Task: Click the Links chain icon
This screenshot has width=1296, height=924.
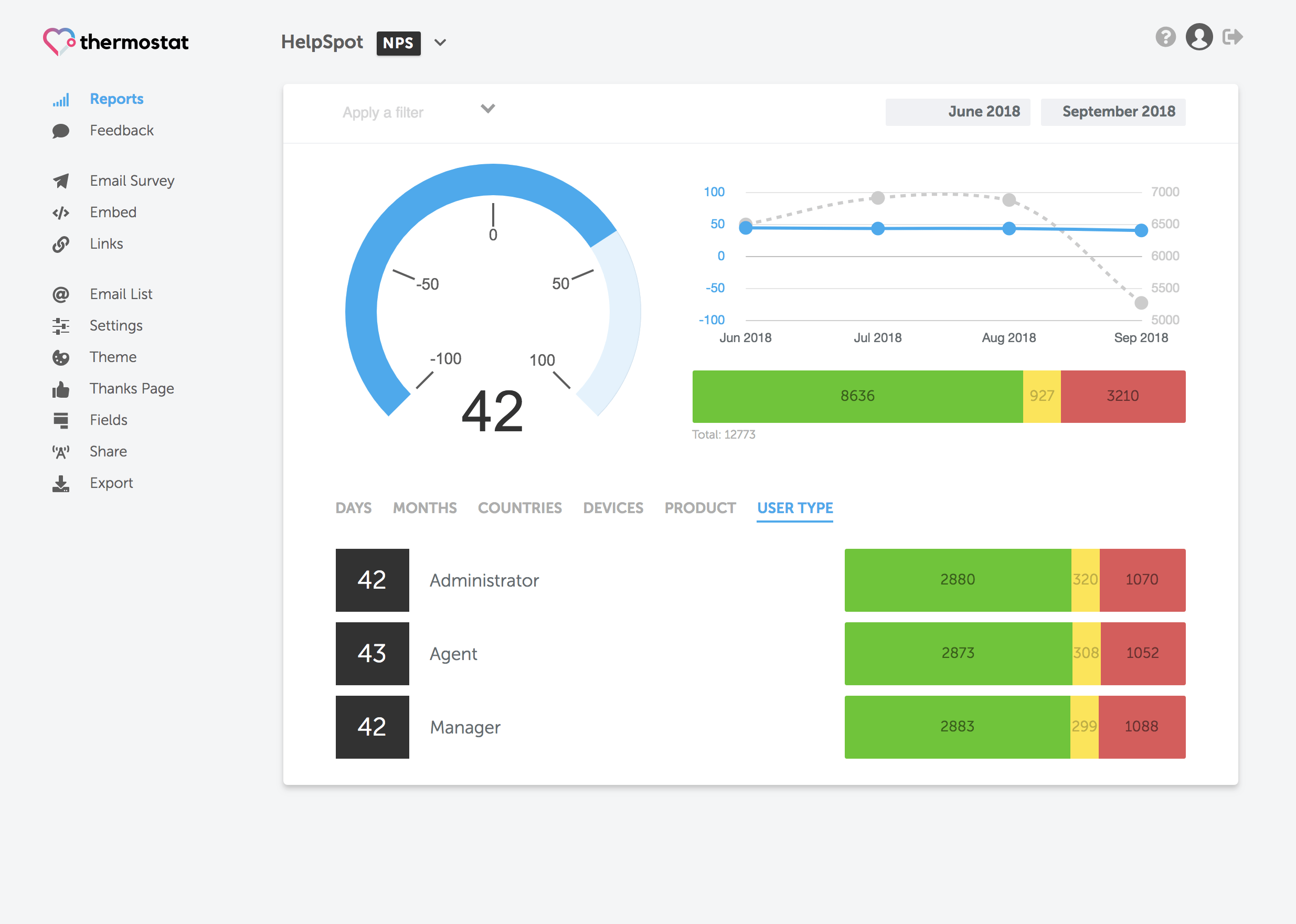Action: [x=61, y=244]
